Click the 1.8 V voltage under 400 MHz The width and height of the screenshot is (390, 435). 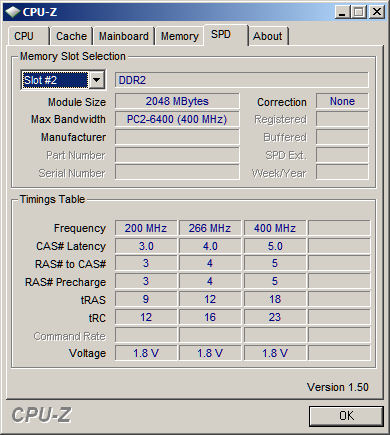(x=275, y=353)
